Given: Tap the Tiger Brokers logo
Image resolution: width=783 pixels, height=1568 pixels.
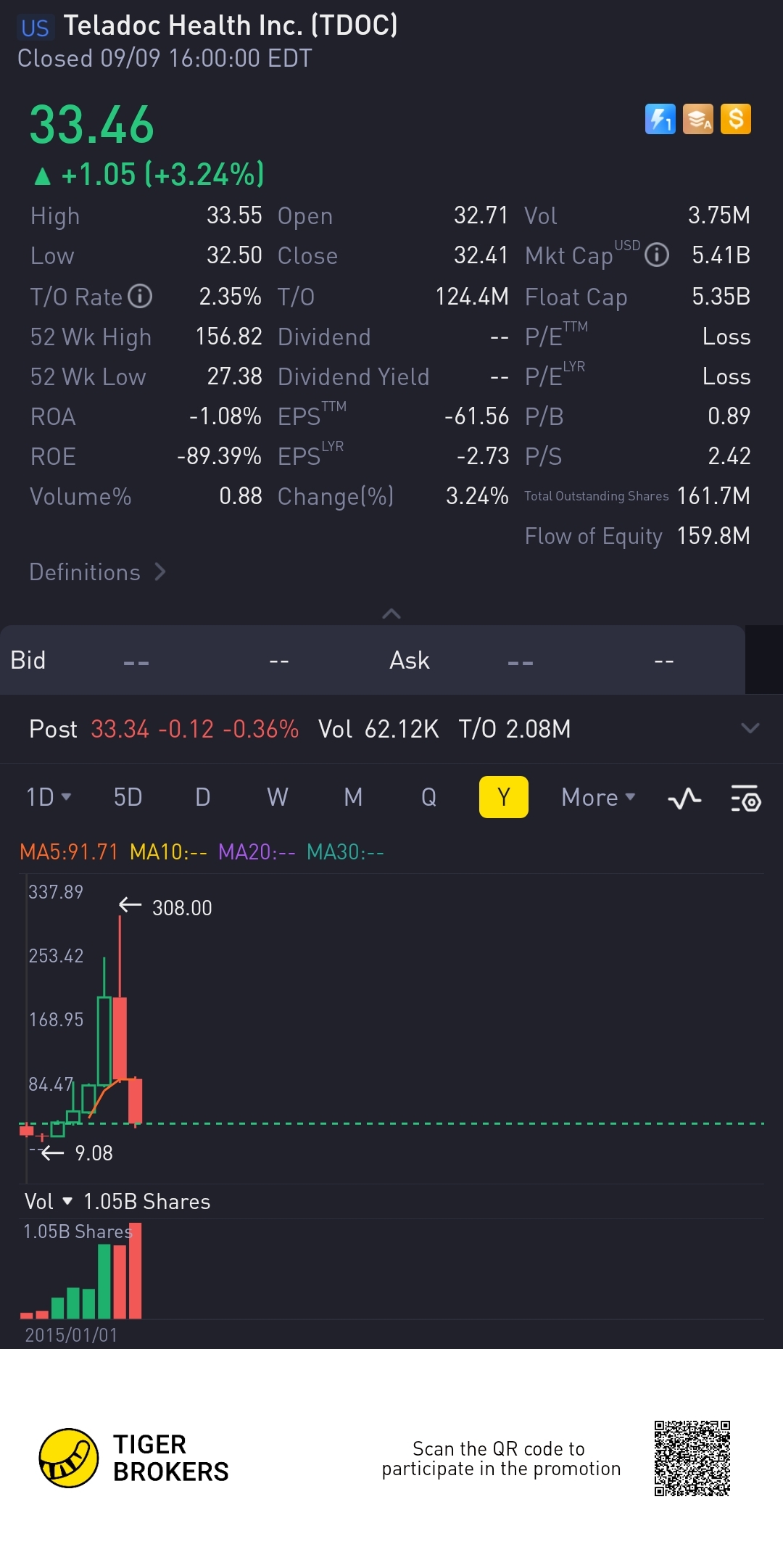Looking at the screenshot, I should point(69,1458).
